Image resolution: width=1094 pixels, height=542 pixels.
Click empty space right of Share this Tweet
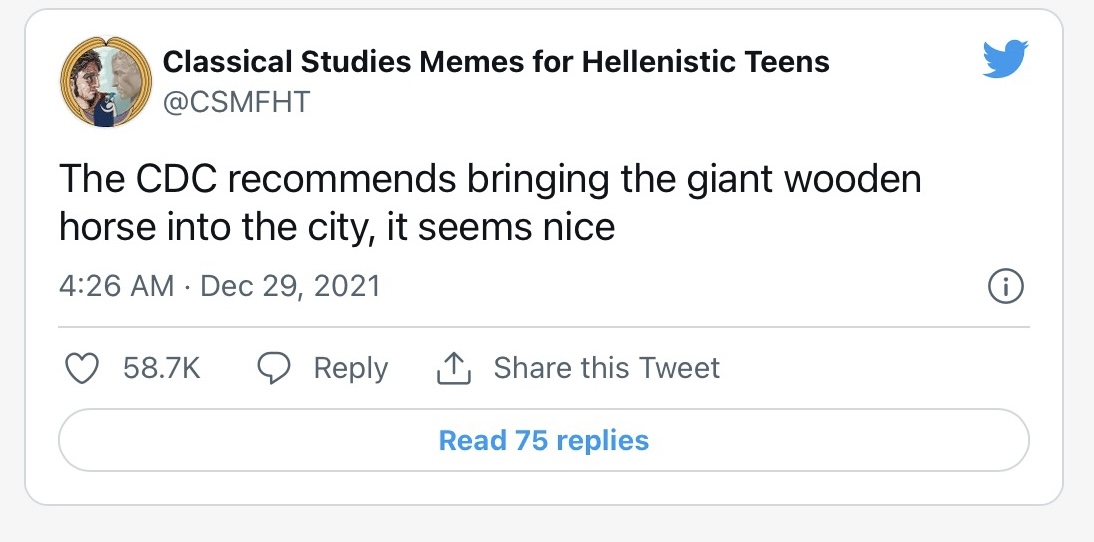tap(870, 369)
